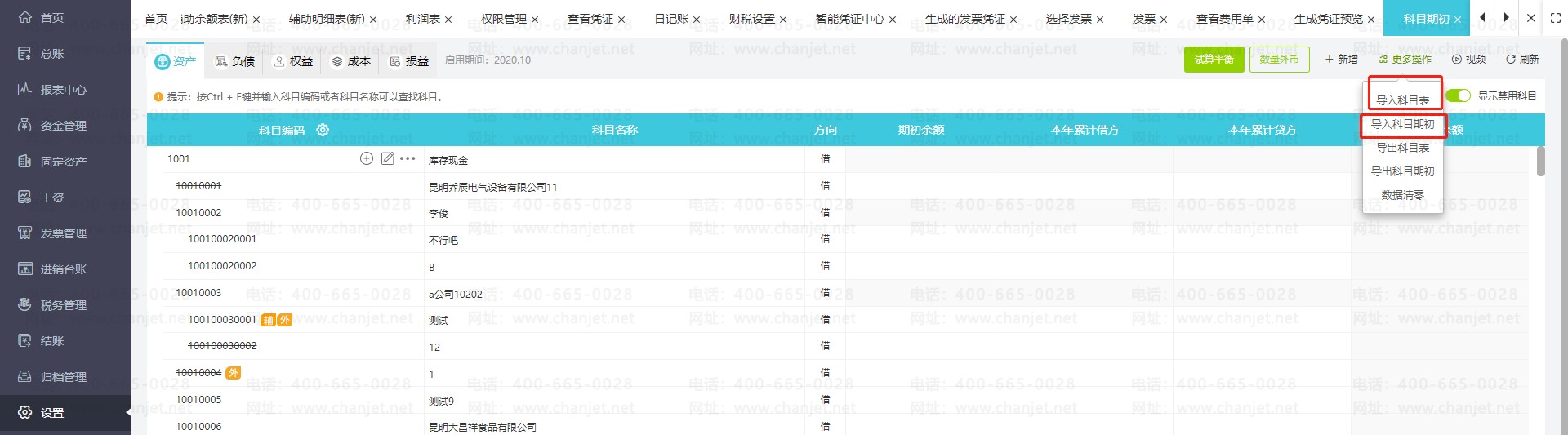
Task: Close the 财税设置 tab
Action: click(783, 20)
